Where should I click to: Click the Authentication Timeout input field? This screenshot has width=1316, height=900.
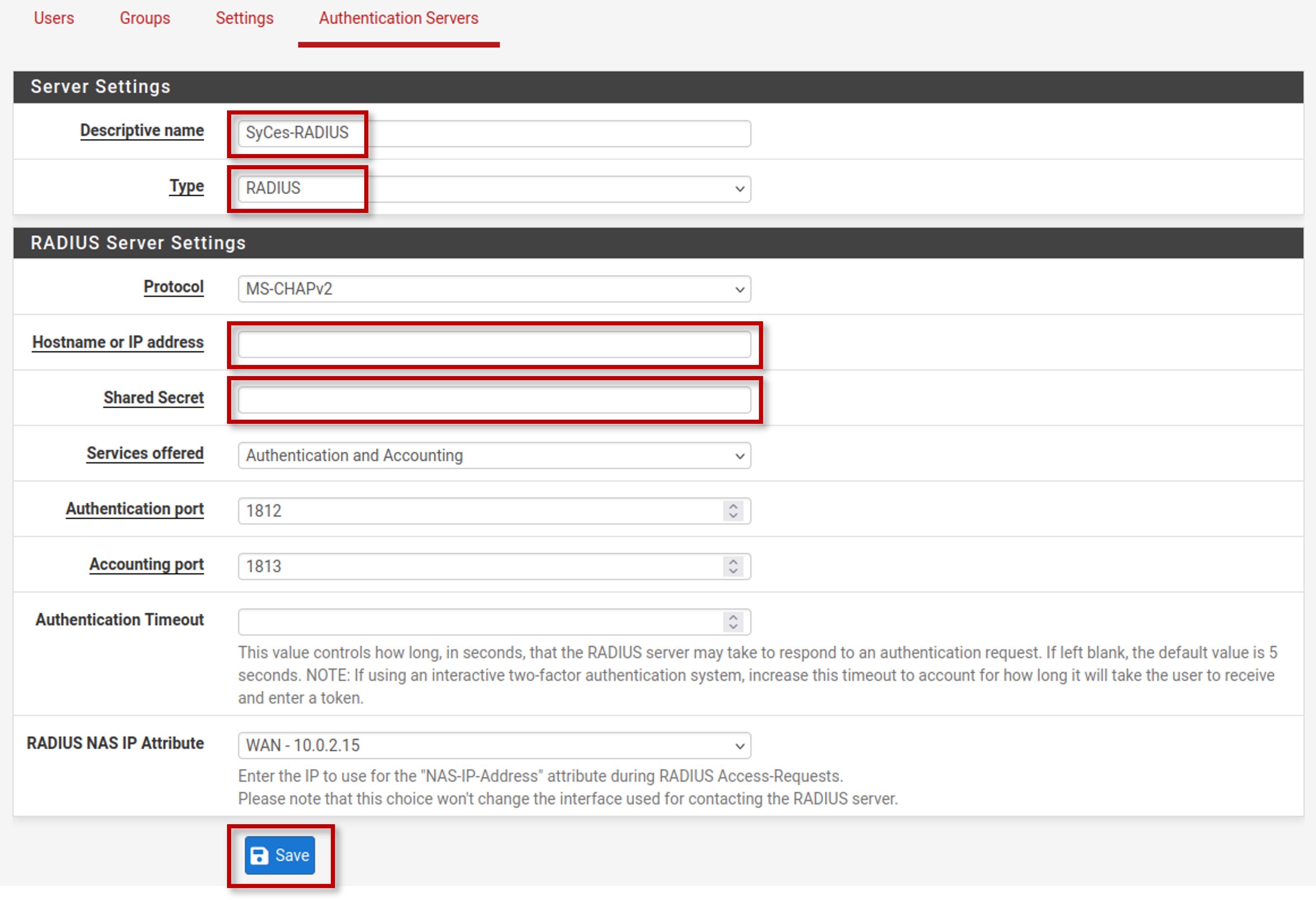(494, 622)
